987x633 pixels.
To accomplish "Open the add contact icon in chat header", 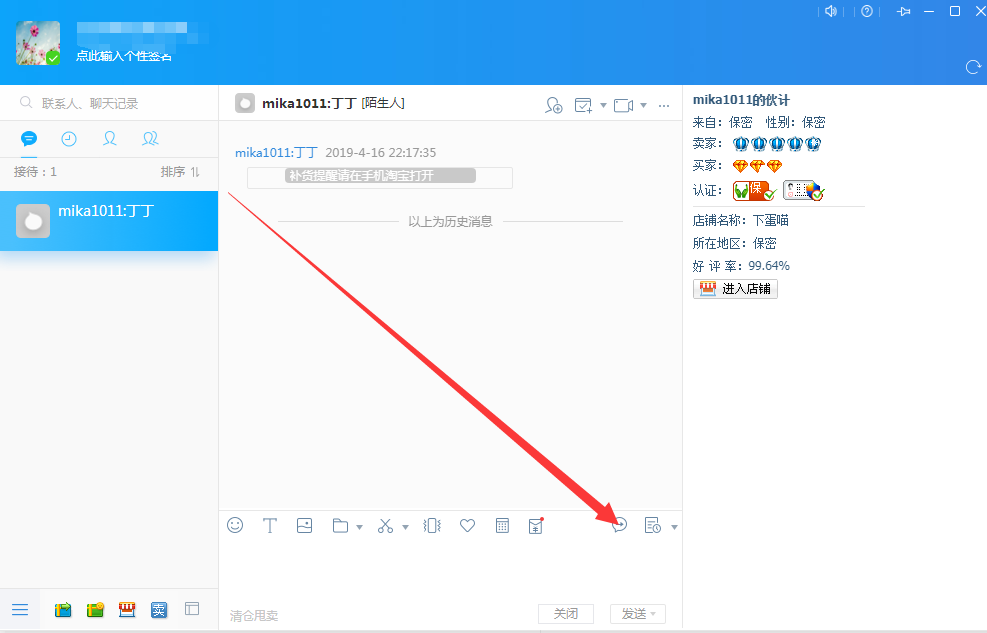I will tap(554, 104).
